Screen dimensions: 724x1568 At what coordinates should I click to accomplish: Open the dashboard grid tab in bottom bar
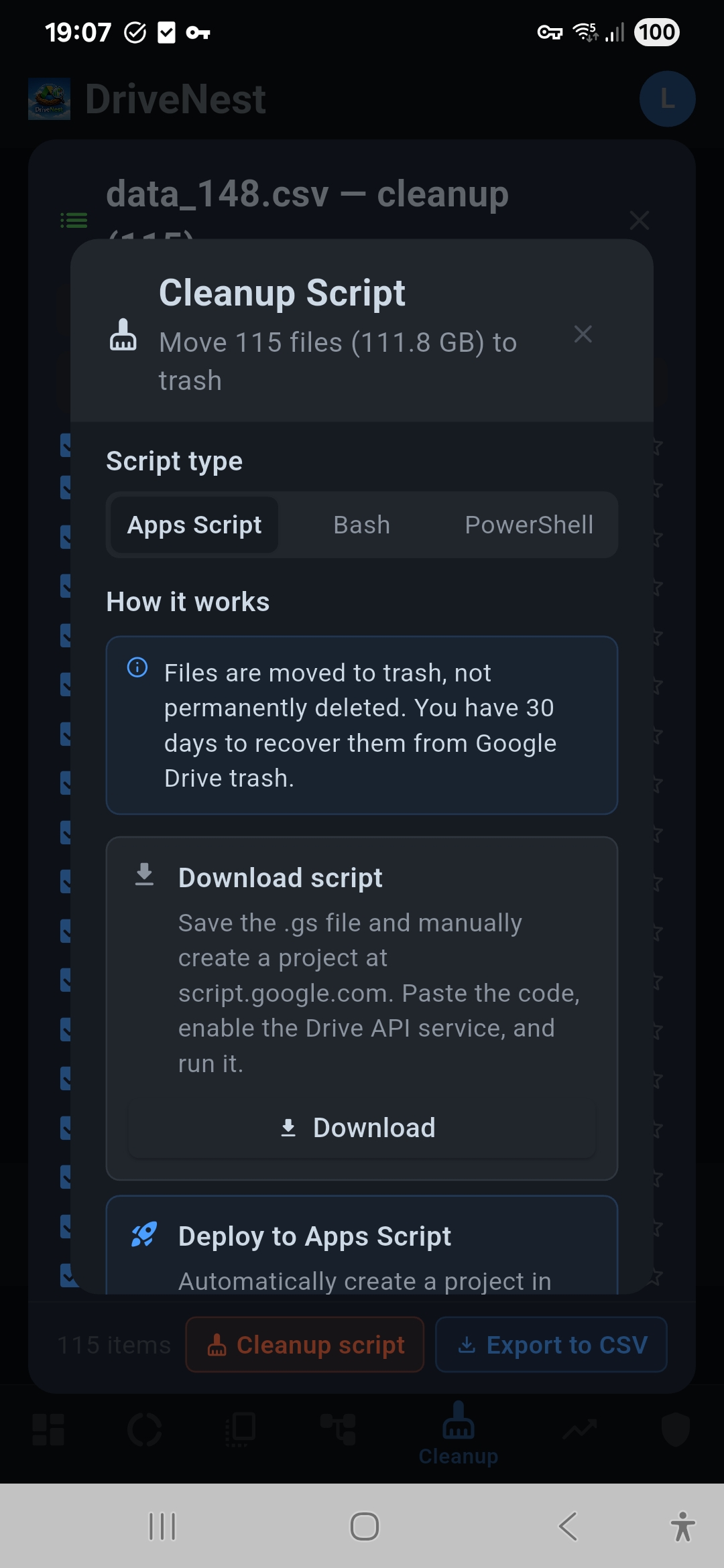[48, 1430]
